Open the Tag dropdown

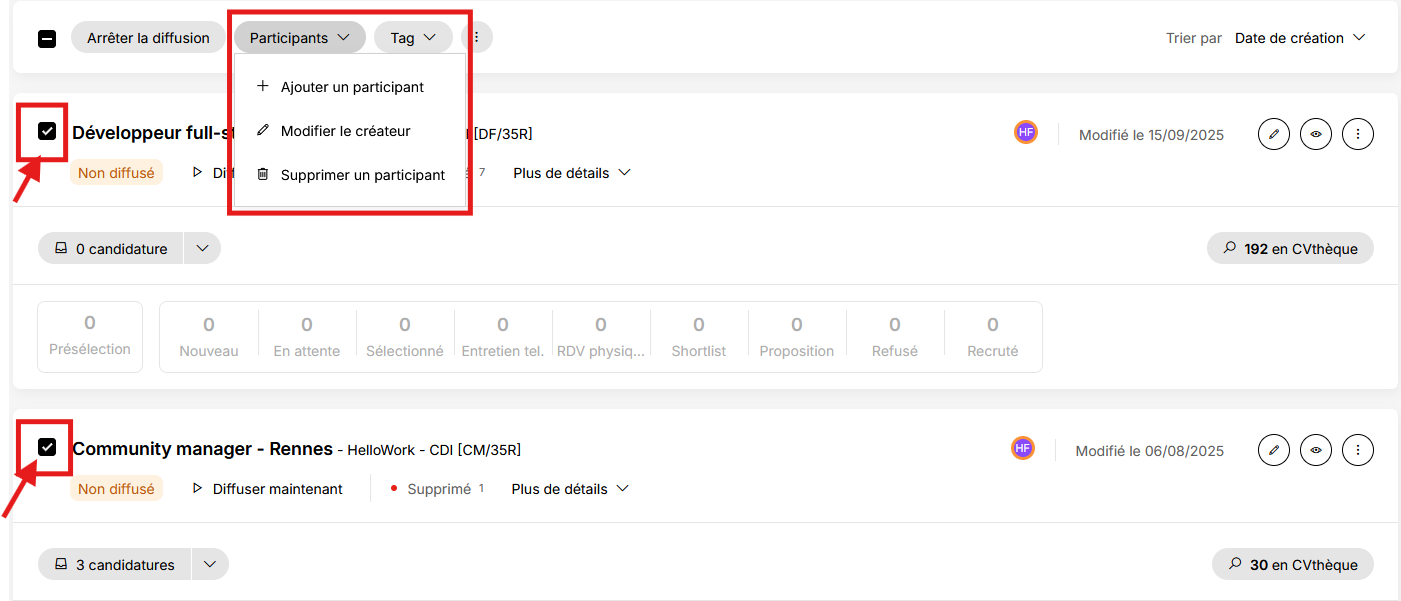413,38
